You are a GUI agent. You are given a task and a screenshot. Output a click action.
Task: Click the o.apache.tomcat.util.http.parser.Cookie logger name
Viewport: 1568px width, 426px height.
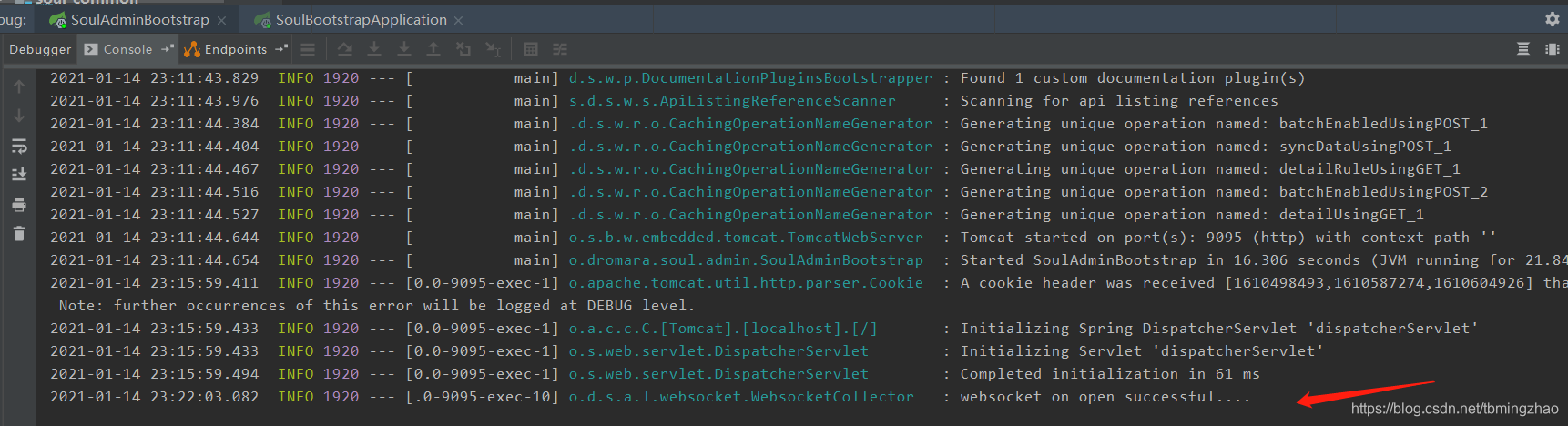[x=746, y=283]
